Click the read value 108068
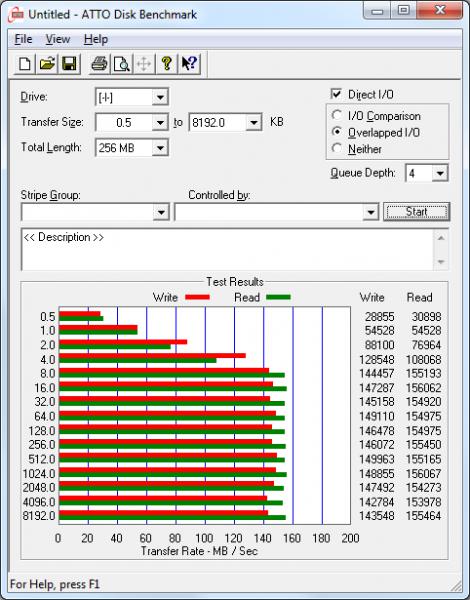This screenshot has height=600, width=470. 424,360
